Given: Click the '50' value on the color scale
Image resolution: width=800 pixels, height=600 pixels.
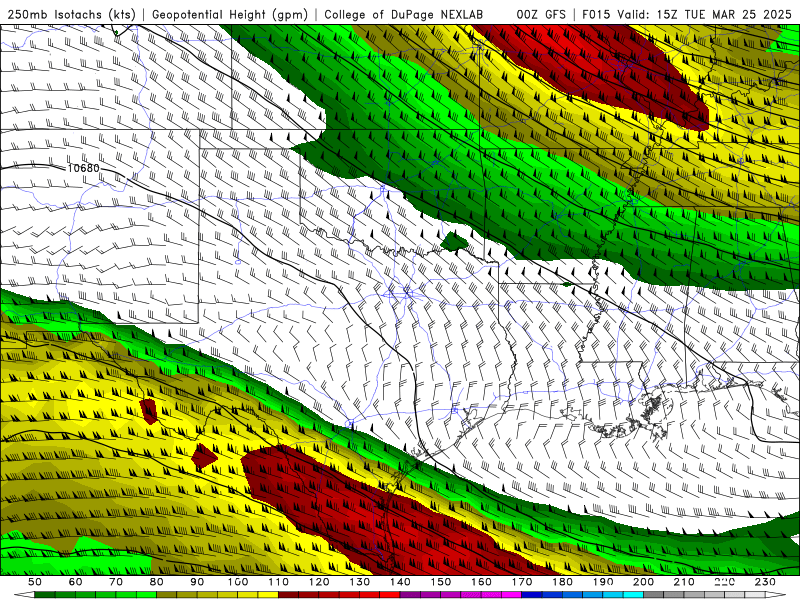Looking at the screenshot, I should [35, 582].
